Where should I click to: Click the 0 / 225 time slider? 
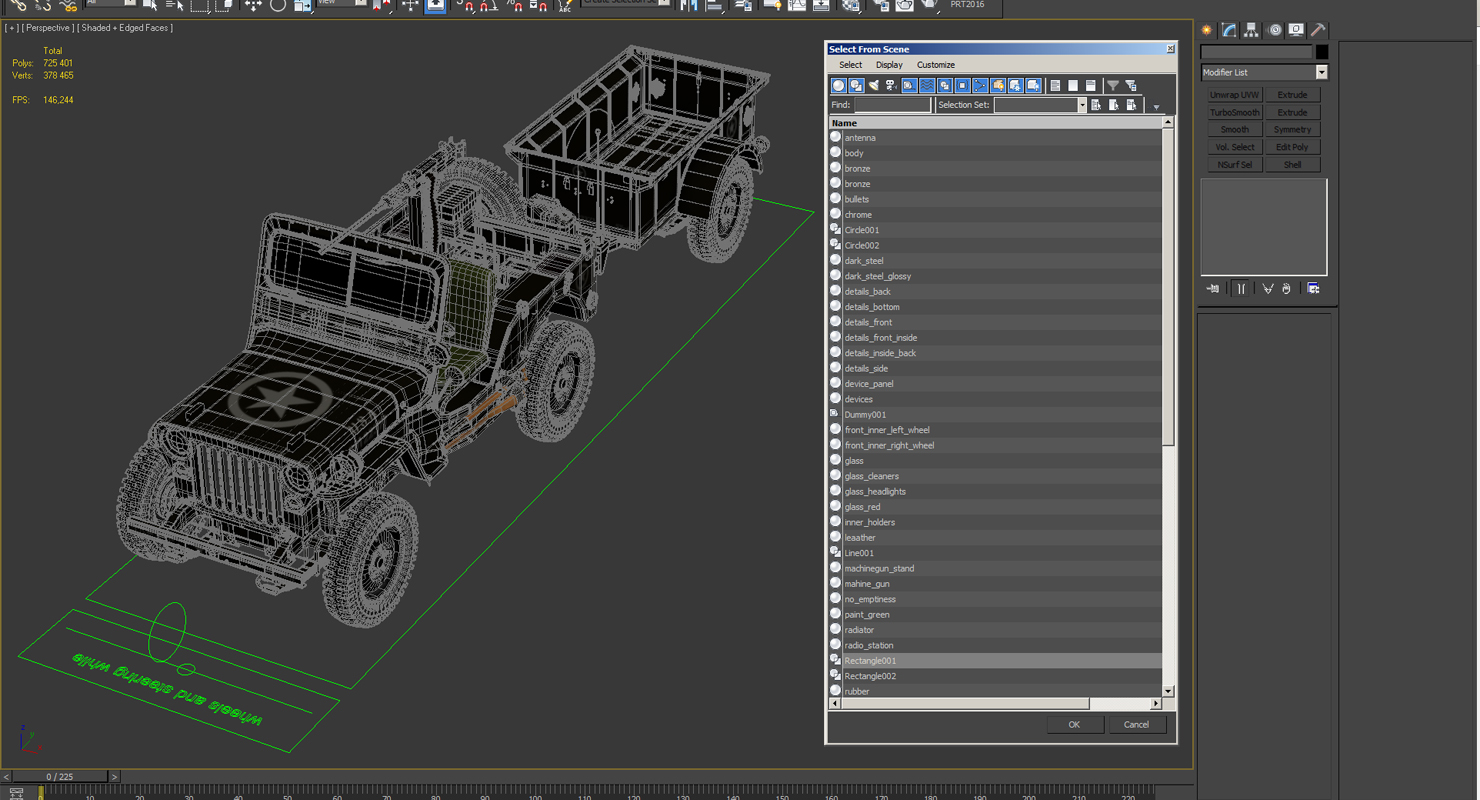coord(59,777)
